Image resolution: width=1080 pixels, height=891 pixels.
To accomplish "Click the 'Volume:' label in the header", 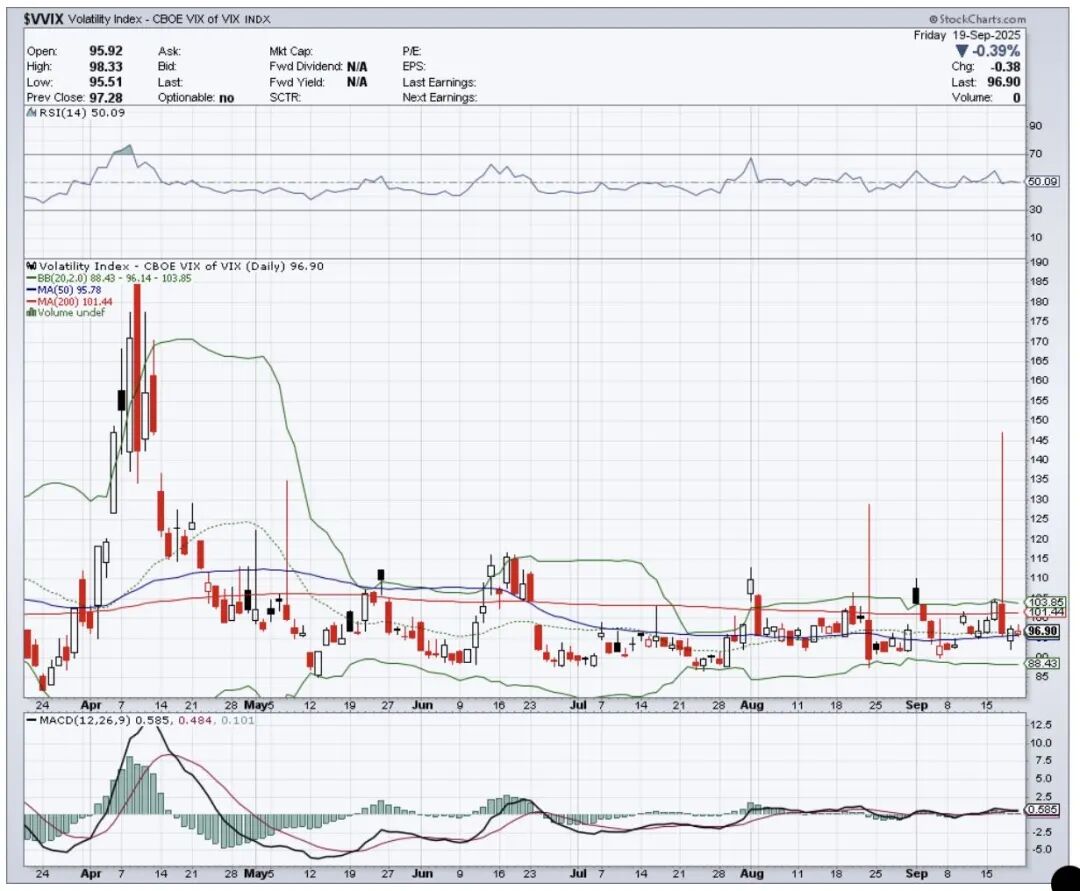I will 972,98.
